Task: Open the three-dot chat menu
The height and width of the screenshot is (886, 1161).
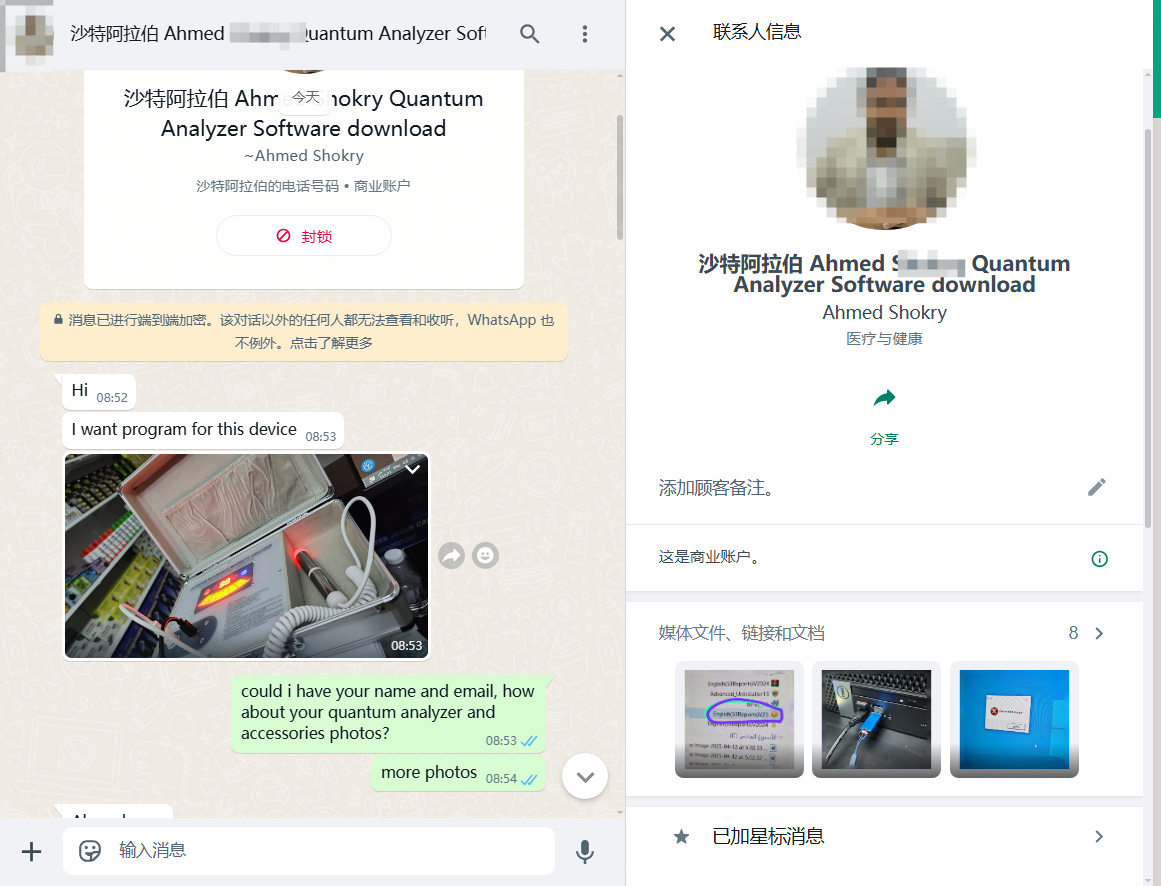Action: (585, 34)
